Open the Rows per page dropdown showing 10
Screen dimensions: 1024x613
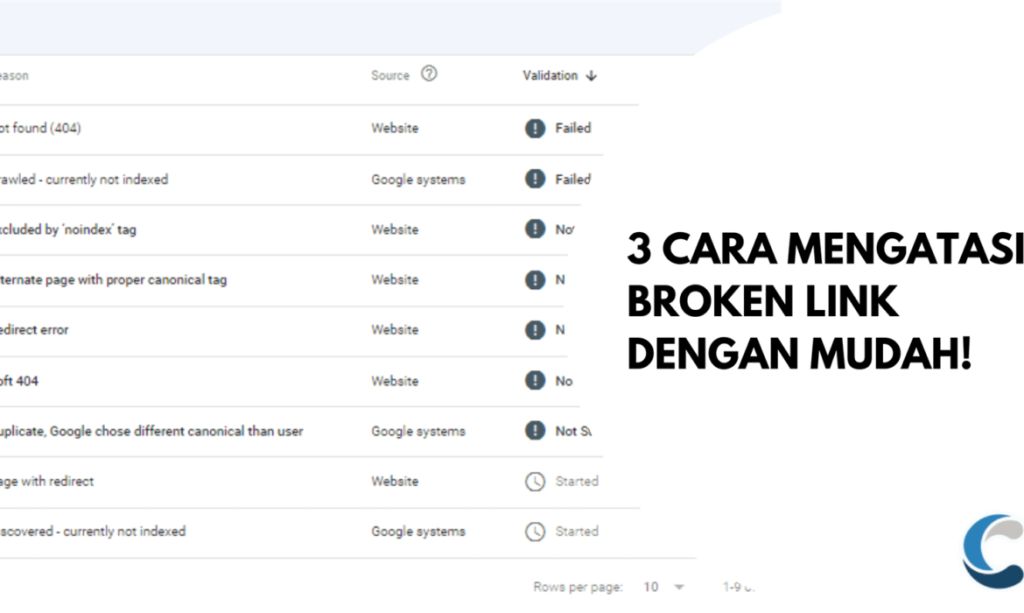pyautogui.click(x=651, y=585)
